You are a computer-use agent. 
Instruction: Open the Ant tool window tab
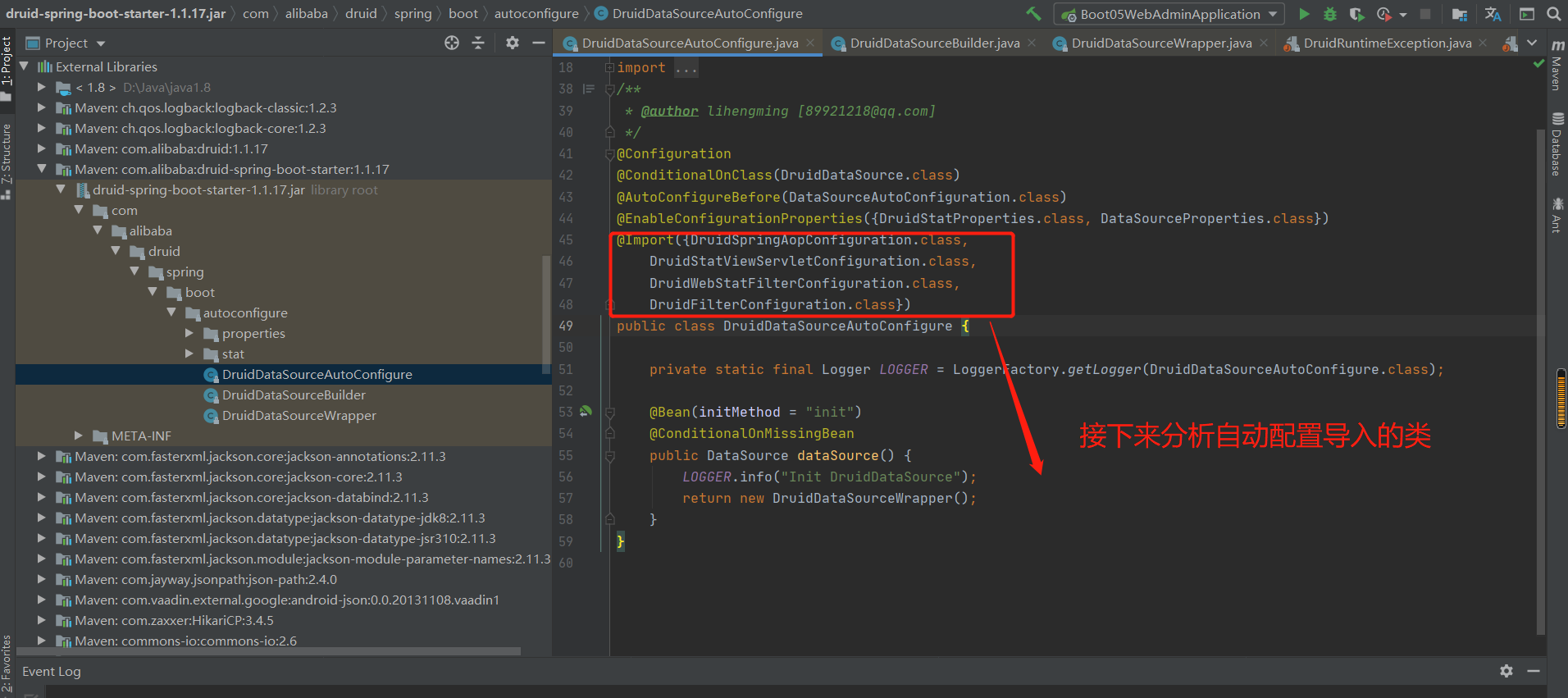(x=1557, y=215)
